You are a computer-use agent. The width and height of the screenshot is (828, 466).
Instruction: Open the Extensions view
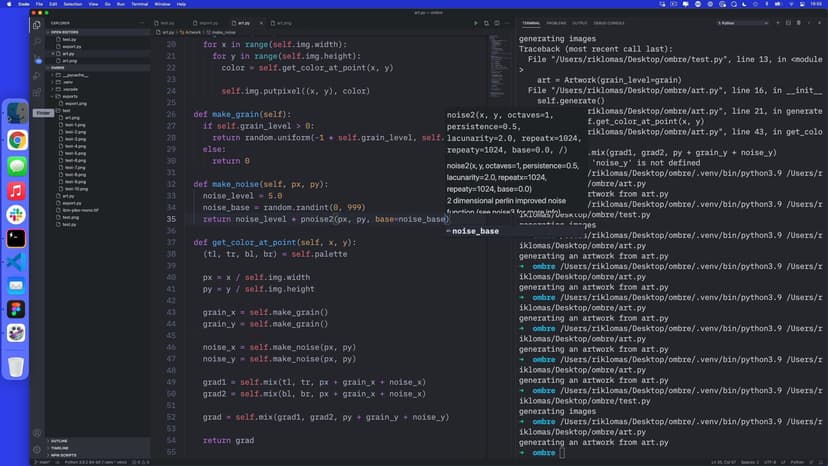coord(37,91)
